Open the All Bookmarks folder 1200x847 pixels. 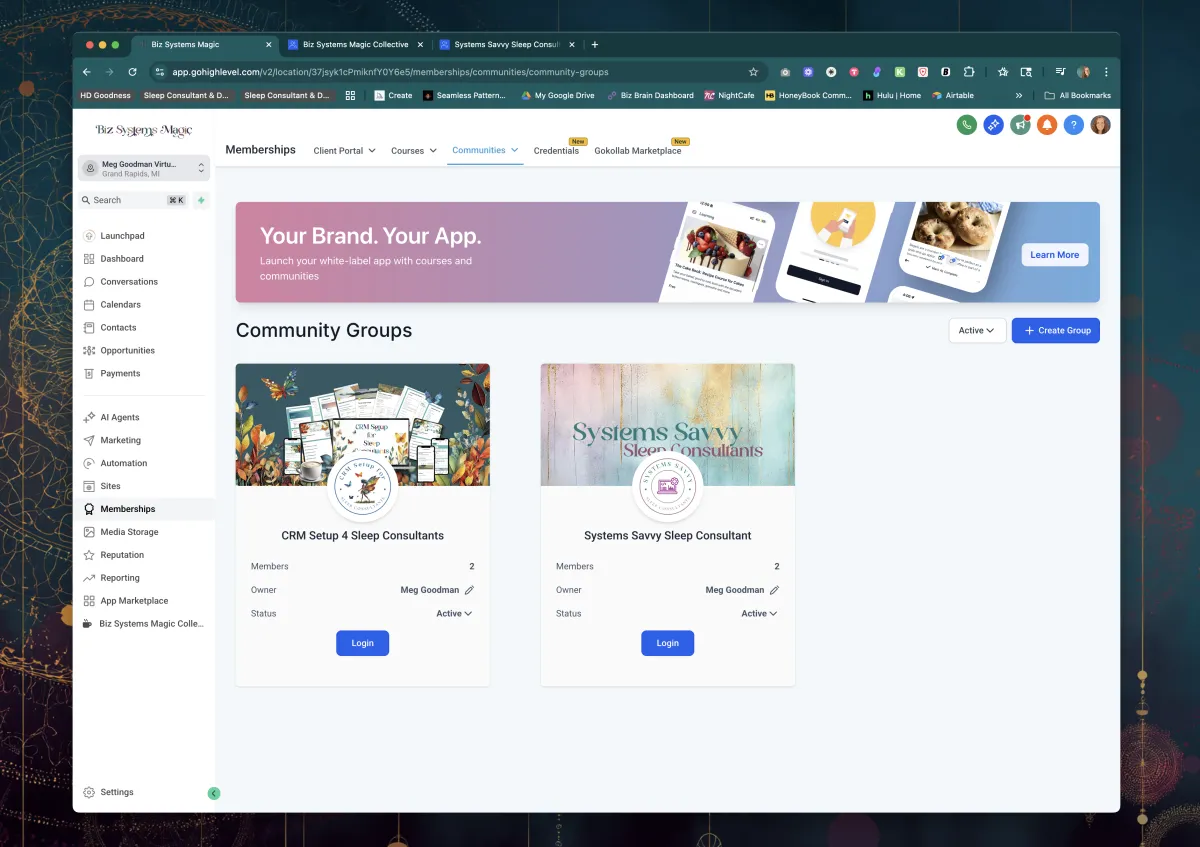click(x=1077, y=96)
